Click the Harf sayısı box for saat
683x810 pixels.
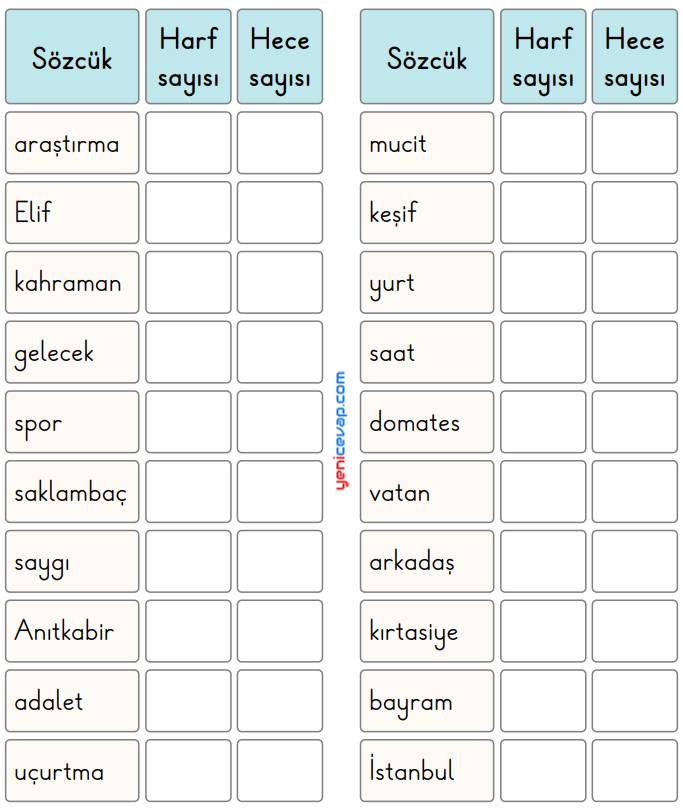pyautogui.click(x=543, y=352)
